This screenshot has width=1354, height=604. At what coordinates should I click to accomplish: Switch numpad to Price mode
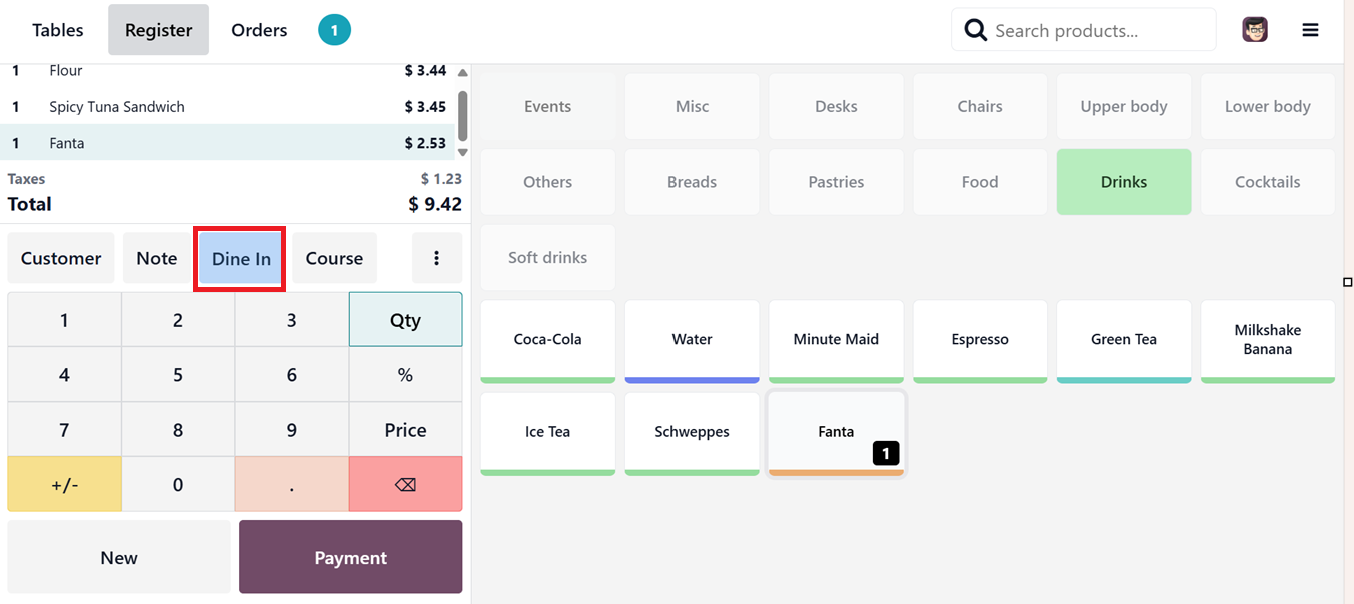pos(405,430)
